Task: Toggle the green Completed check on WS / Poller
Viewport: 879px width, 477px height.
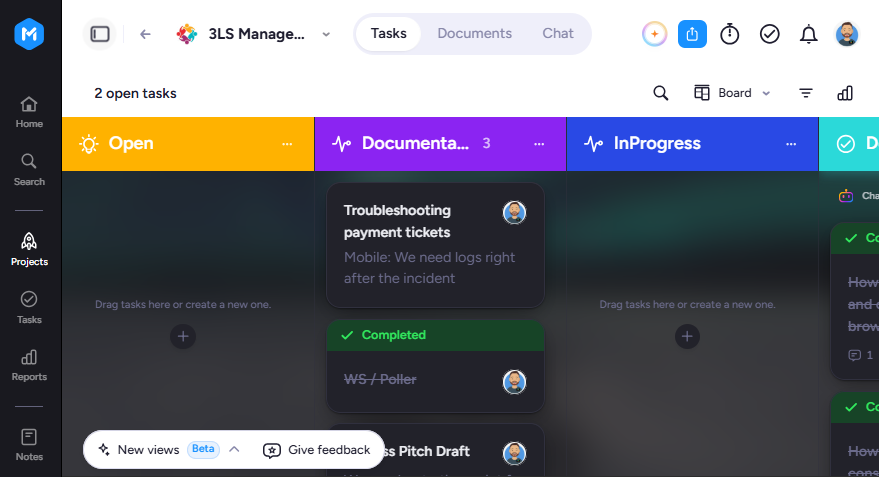Action: click(347, 335)
